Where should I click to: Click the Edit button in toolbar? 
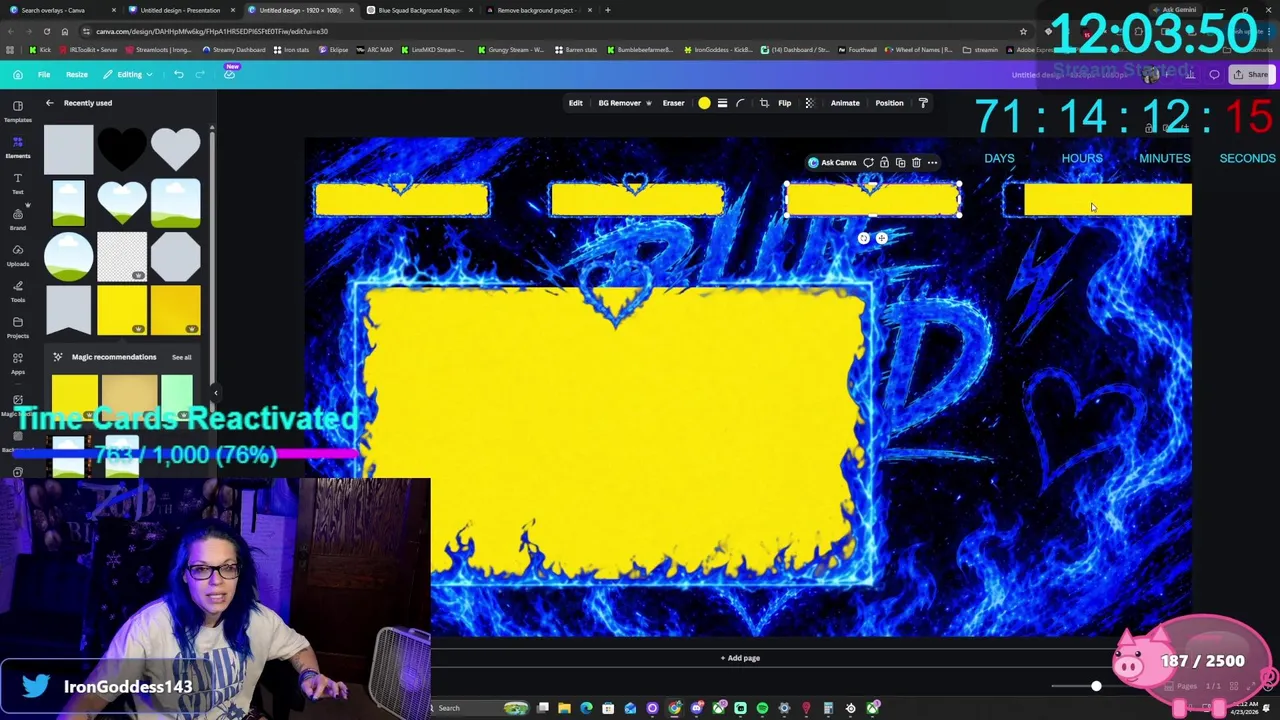pos(575,103)
